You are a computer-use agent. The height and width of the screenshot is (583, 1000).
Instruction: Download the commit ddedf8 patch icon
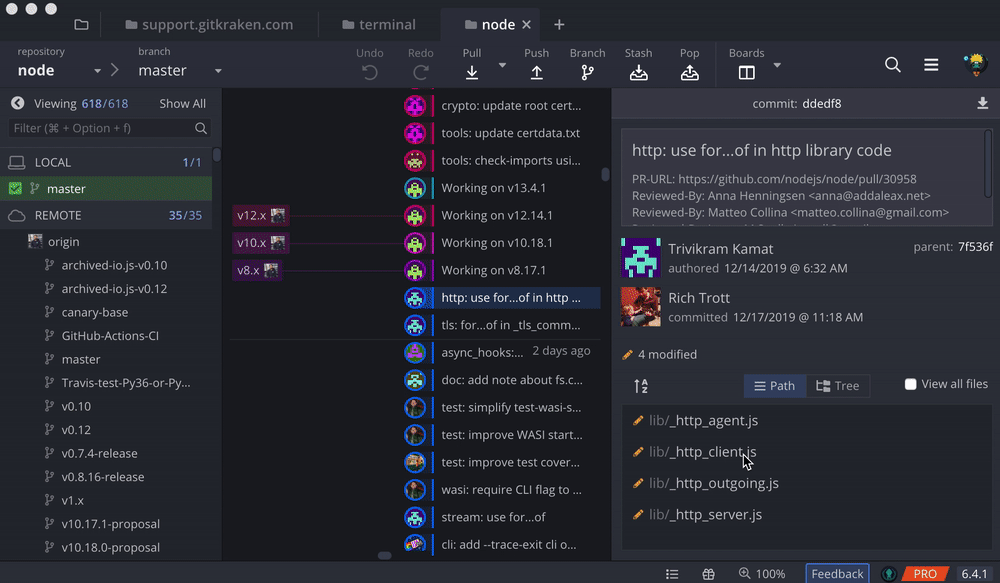coord(982,103)
